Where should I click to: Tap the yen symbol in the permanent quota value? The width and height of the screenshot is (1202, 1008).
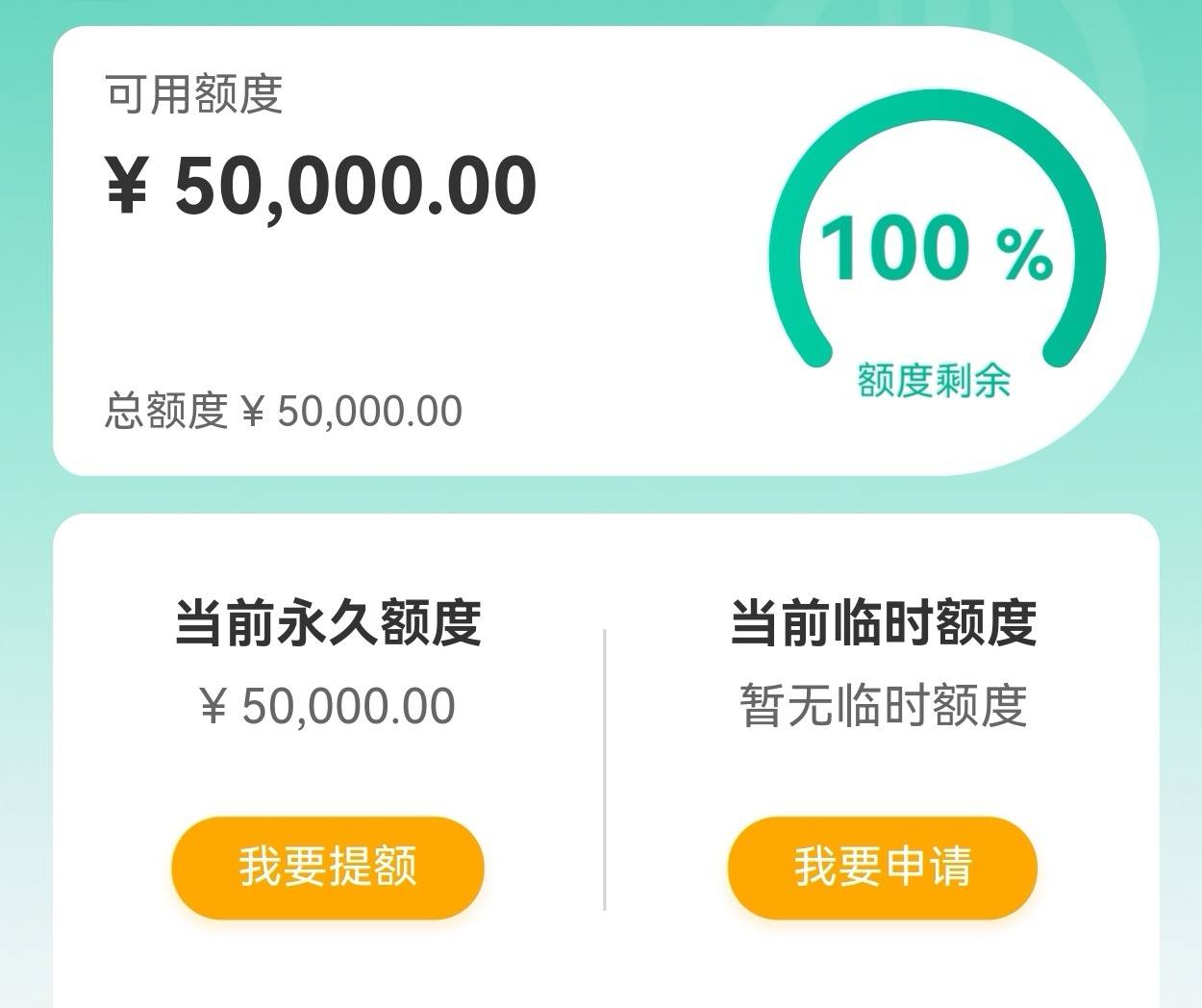(x=213, y=707)
